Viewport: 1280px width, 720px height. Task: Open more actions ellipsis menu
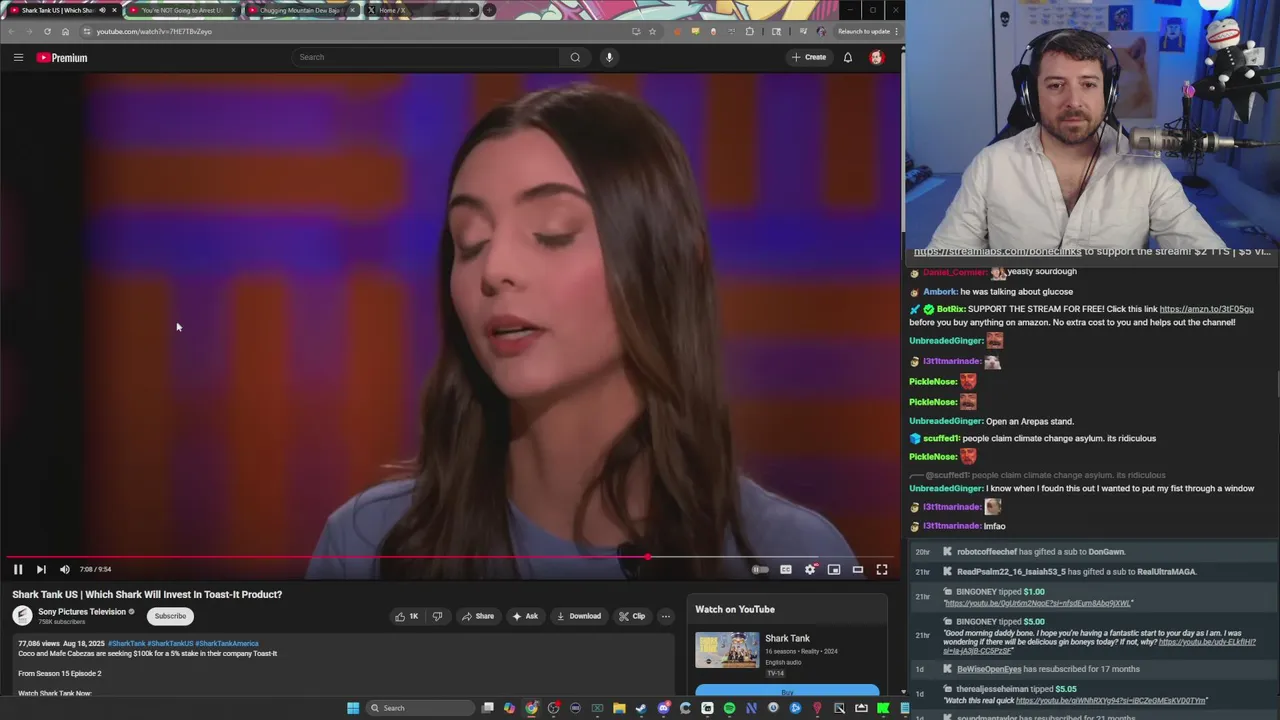pos(666,616)
